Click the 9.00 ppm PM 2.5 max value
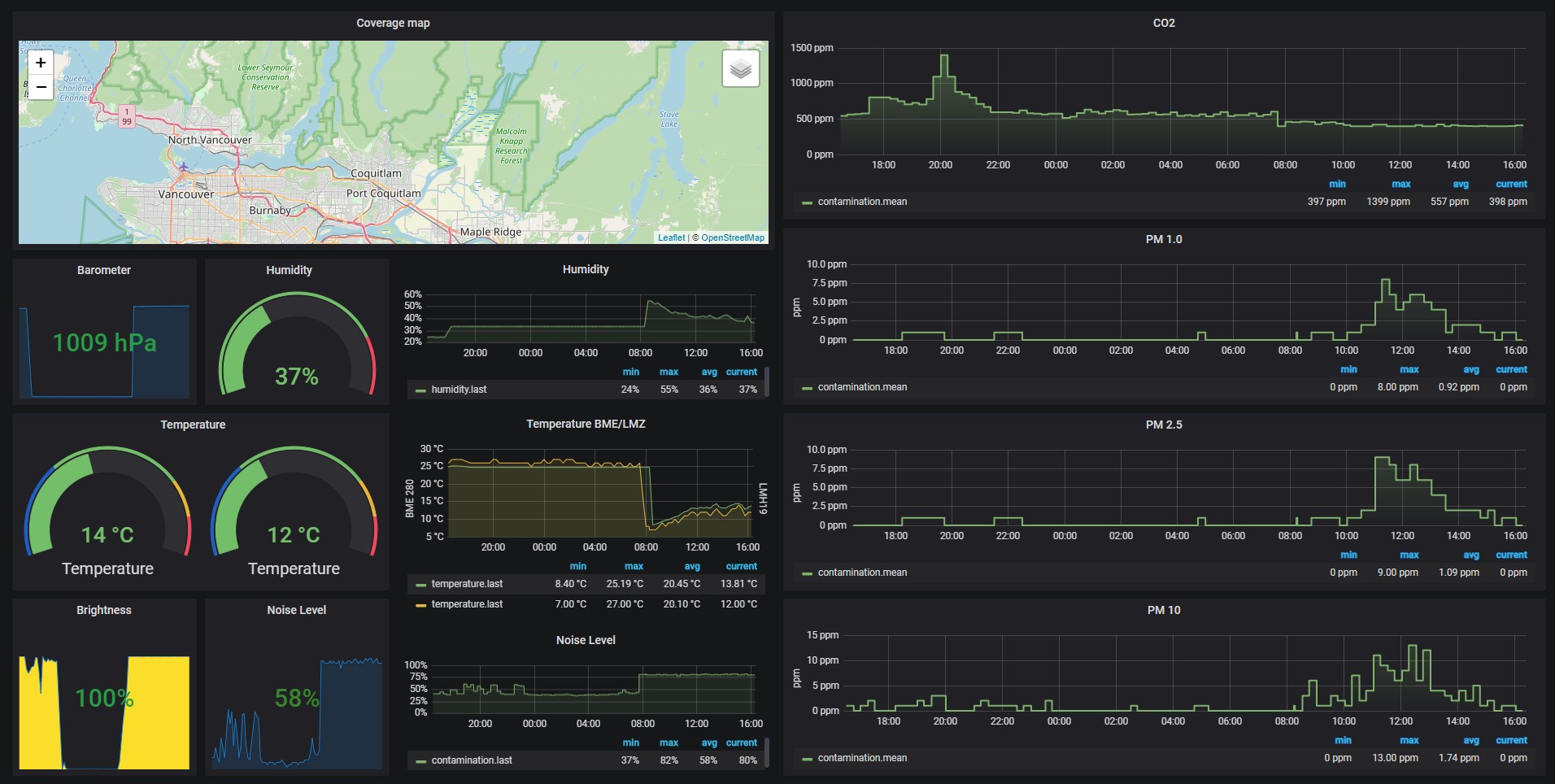The image size is (1555, 784). click(1397, 573)
